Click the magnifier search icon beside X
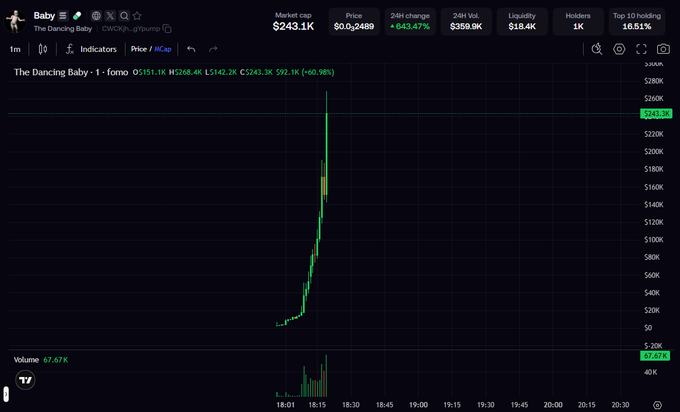This screenshot has height=412, width=680. pos(124,16)
